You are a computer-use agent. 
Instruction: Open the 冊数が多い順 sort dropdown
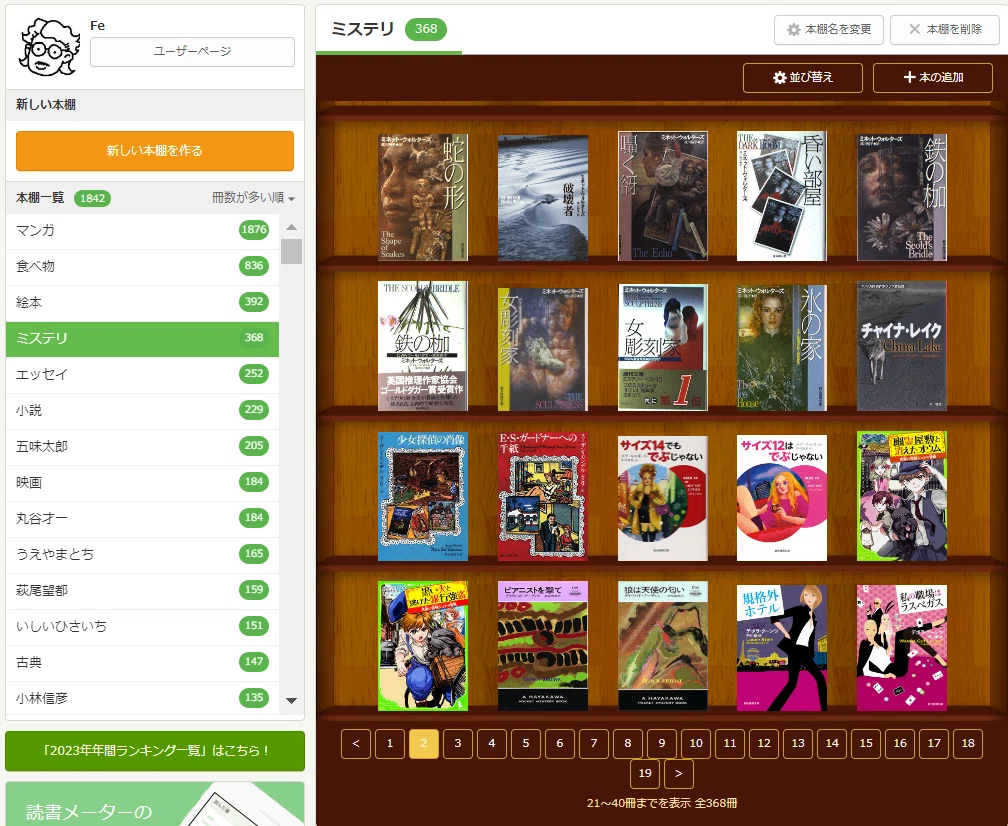pyautogui.click(x=253, y=198)
